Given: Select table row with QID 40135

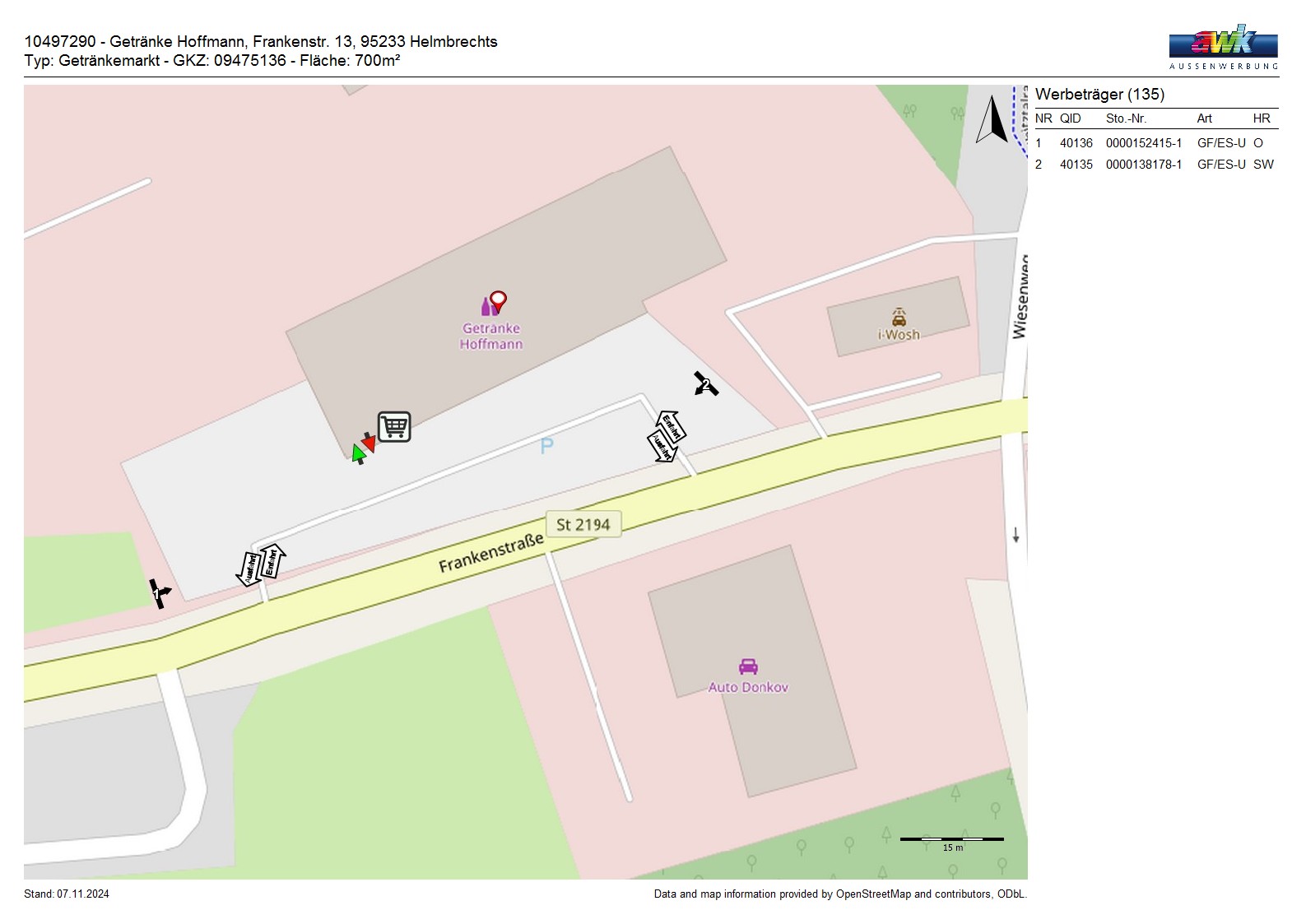Looking at the screenshot, I should [x=1155, y=165].
